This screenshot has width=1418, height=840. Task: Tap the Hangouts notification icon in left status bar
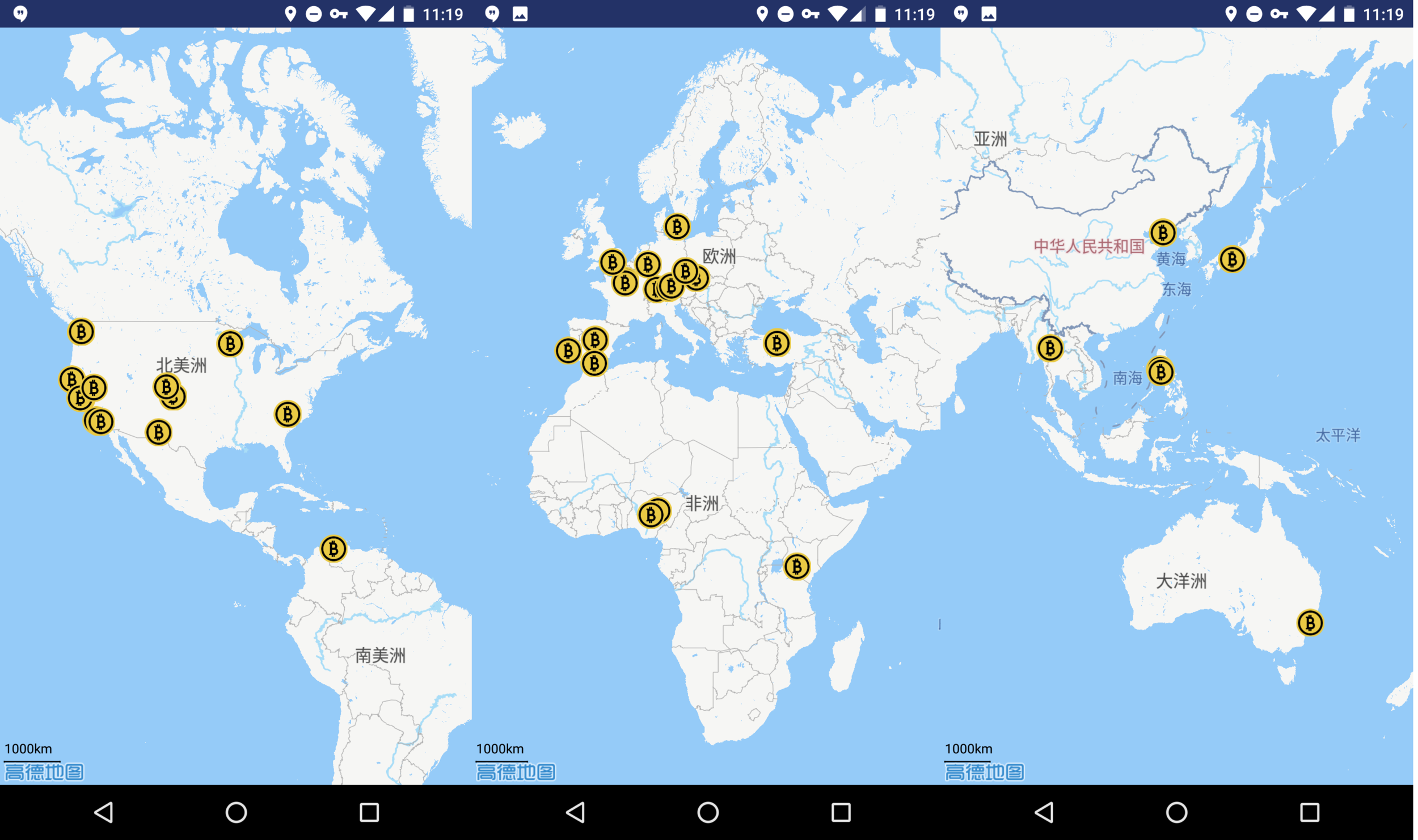(x=20, y=14)
